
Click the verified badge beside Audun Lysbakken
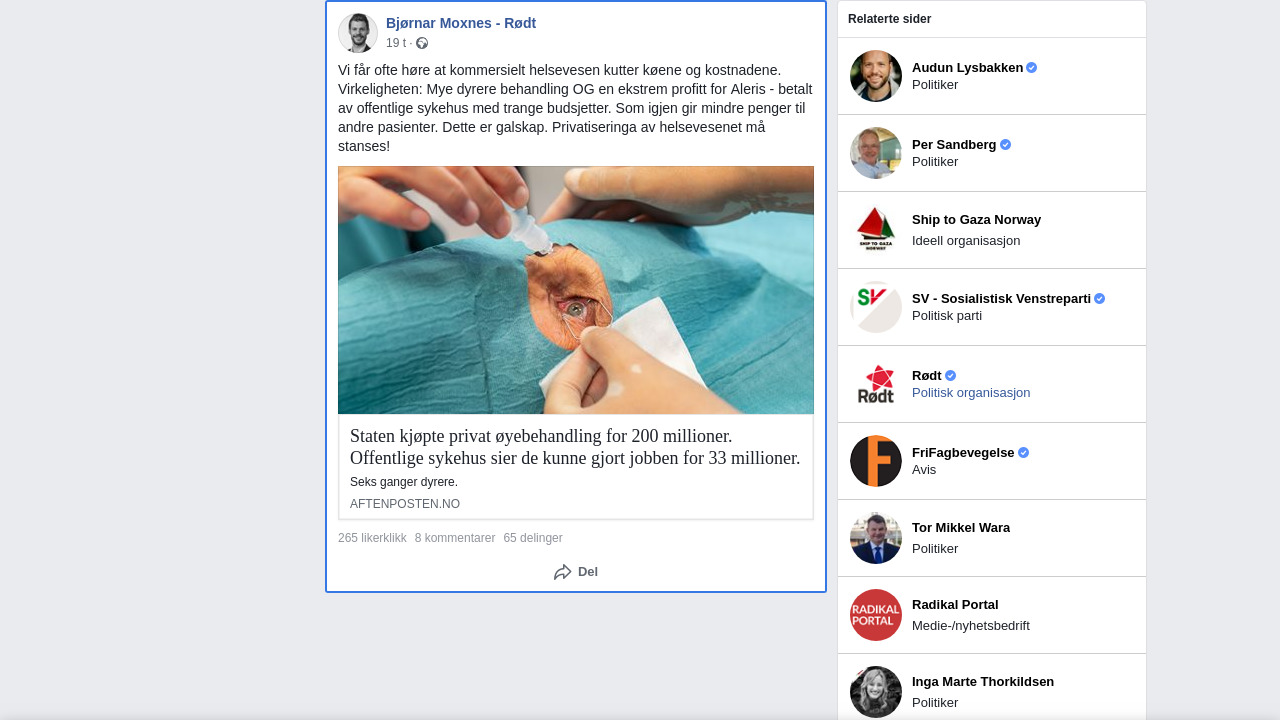pos(1032,68)
